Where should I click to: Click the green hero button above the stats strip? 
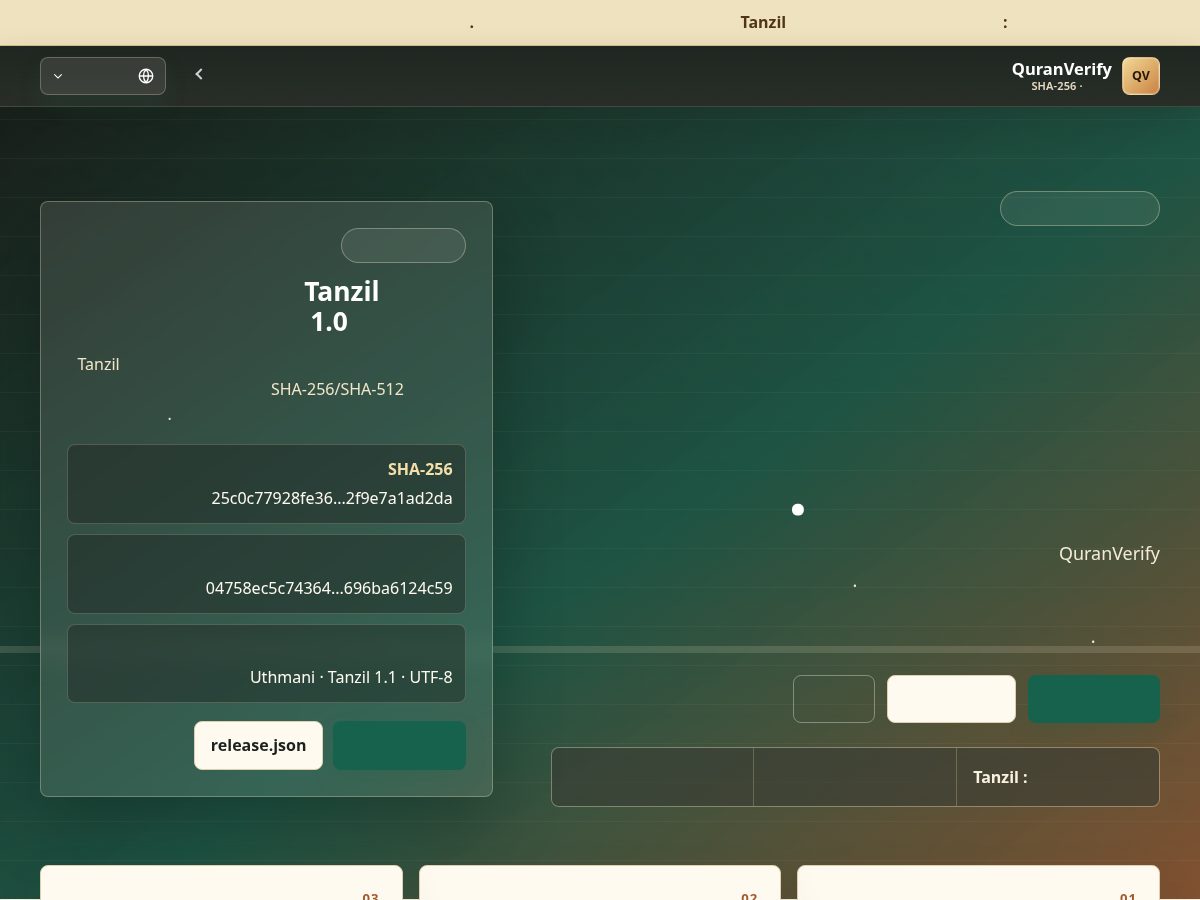[x=1094, y=699]
